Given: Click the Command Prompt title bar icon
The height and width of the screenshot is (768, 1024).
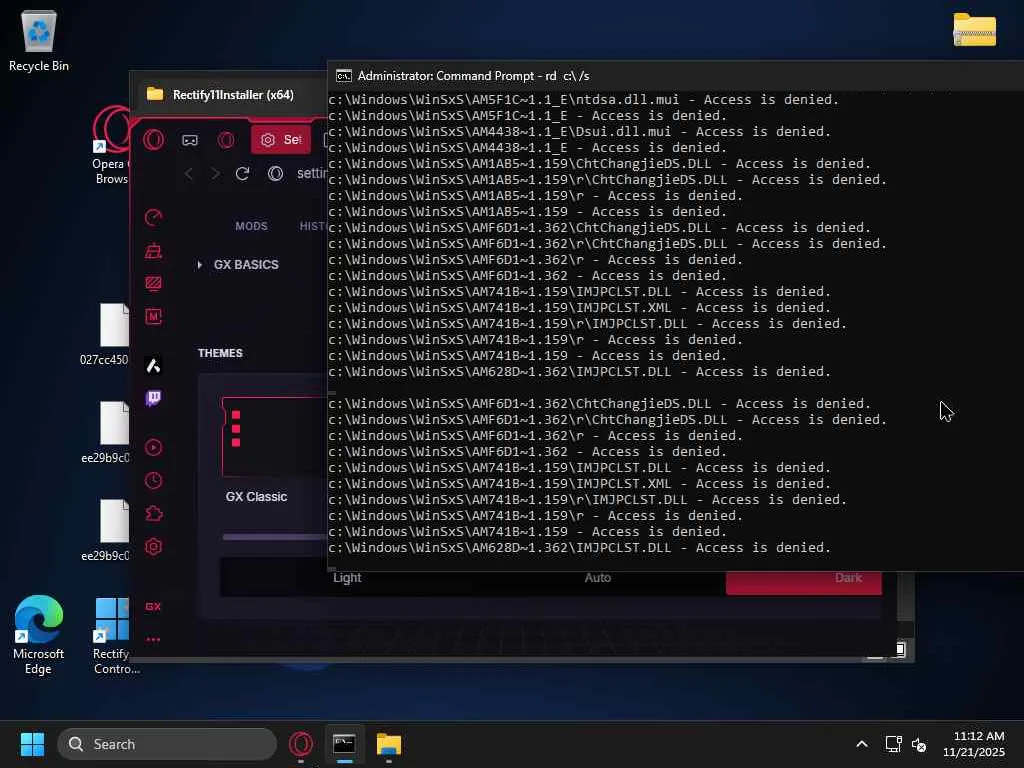Looking at the screenshot, I should coord(344,76).
